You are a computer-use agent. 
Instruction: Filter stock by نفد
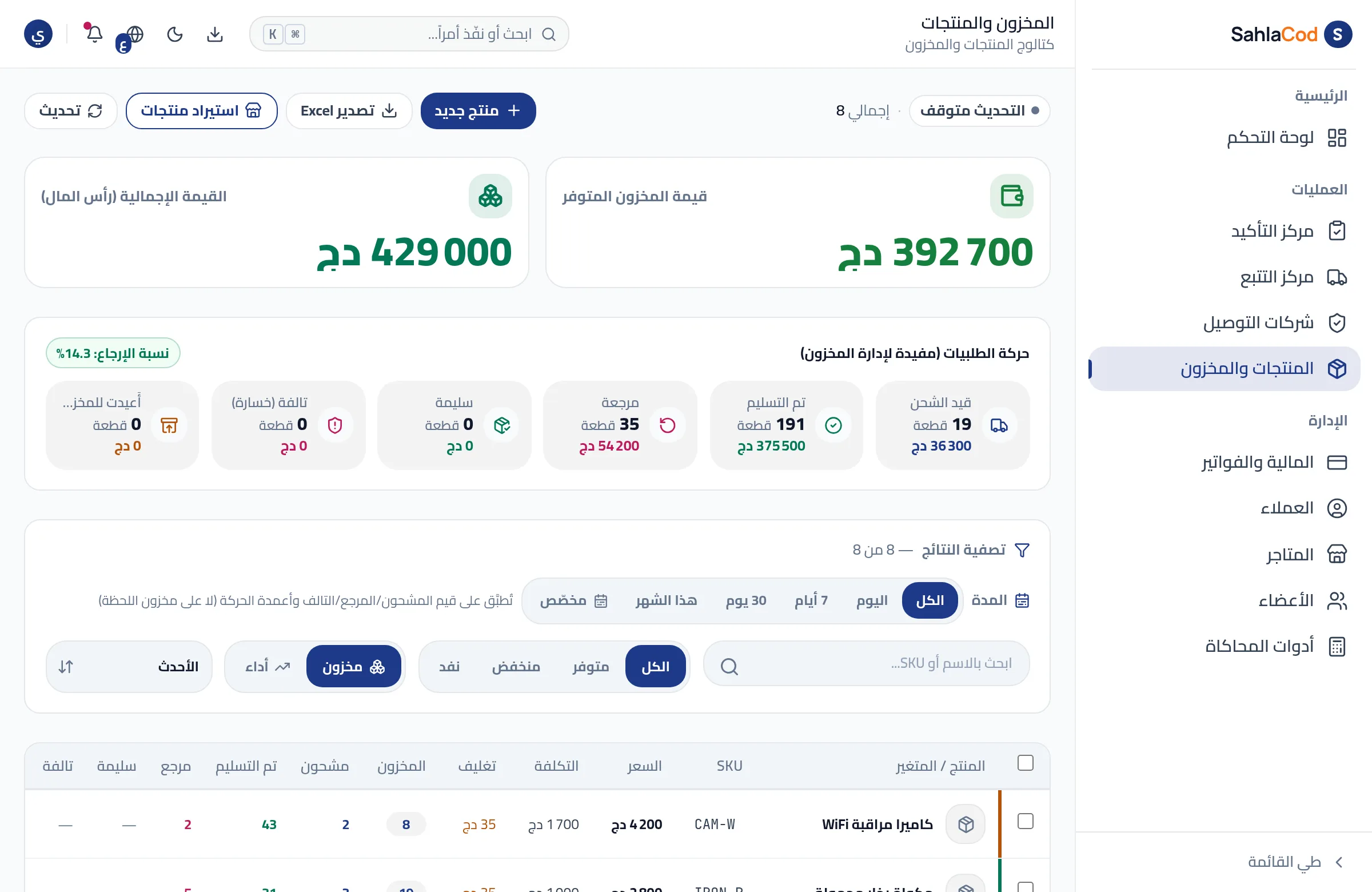[449, 667]
